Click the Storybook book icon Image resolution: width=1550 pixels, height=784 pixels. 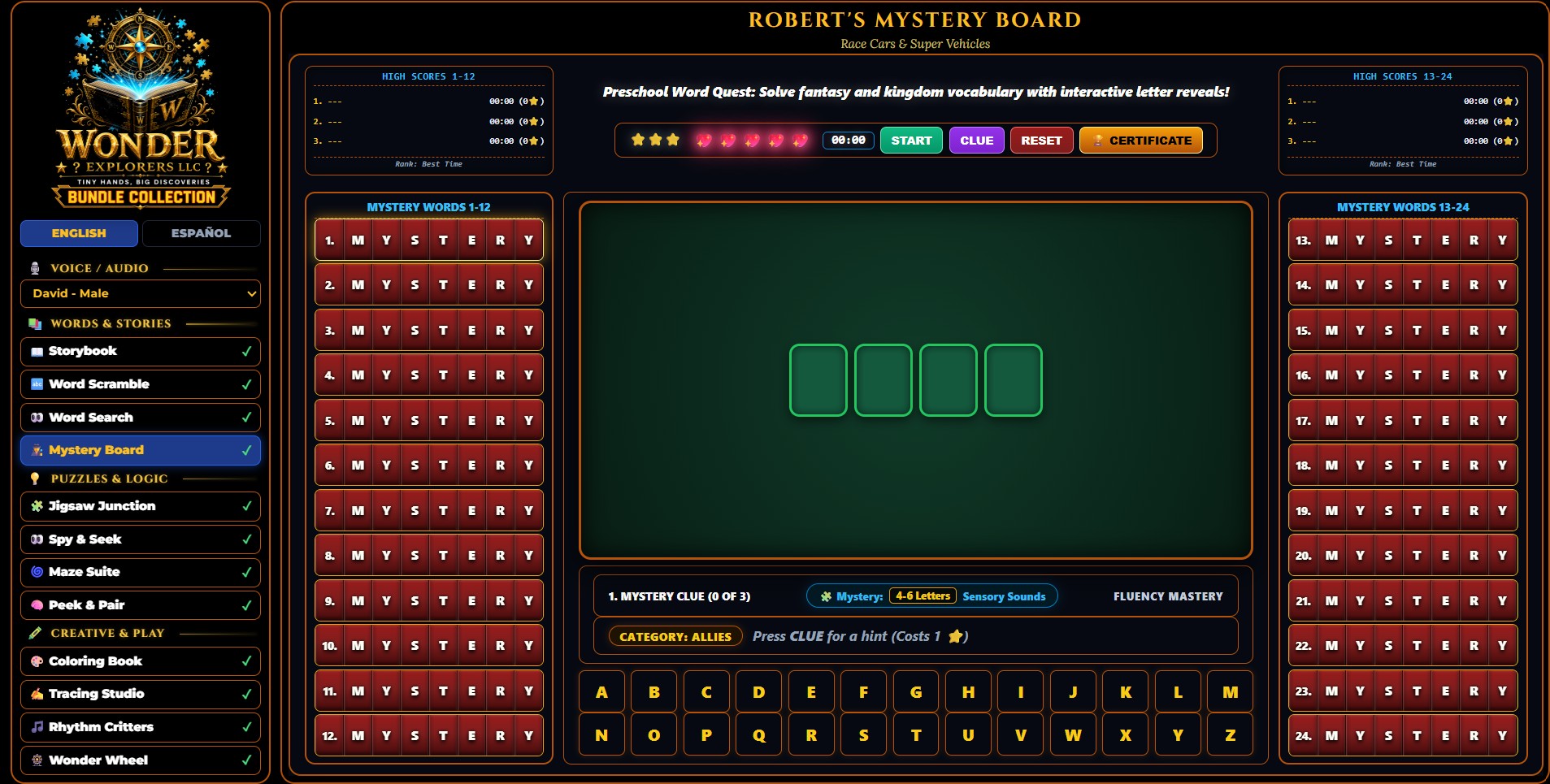pos(37,352)
